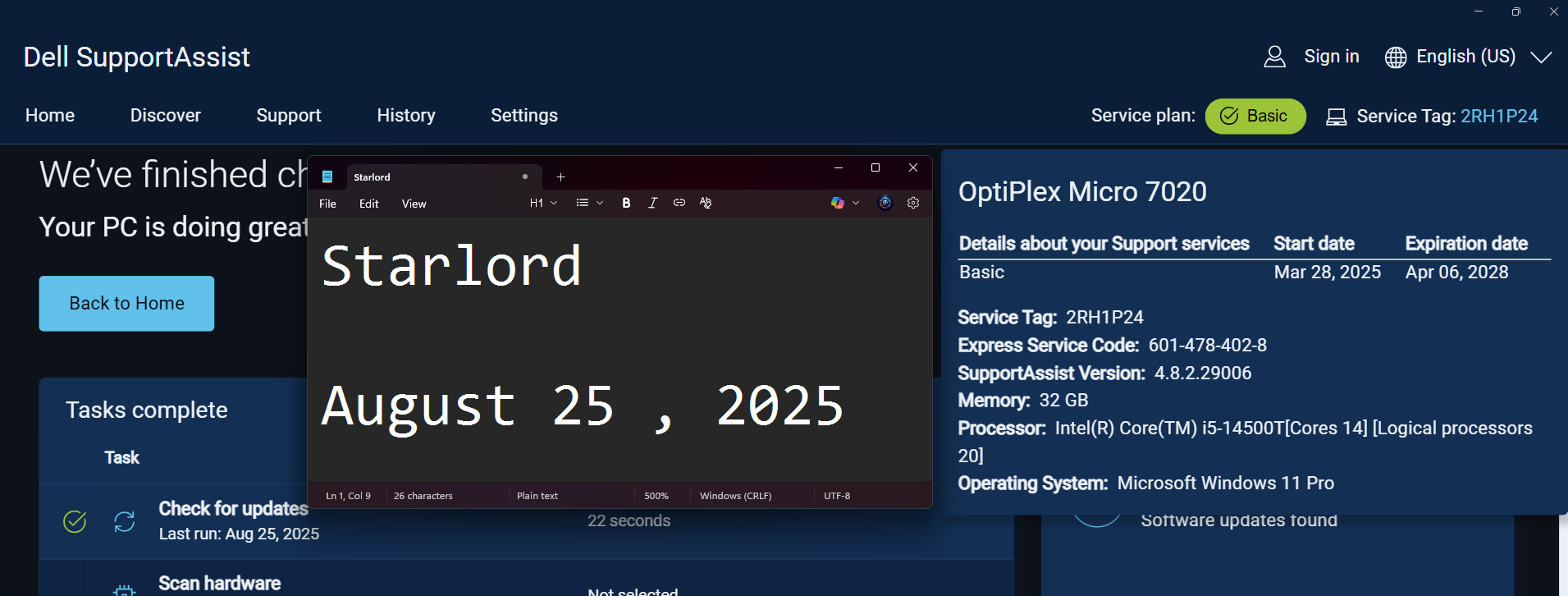The width and height of the screenshot is (1568, 596).
Task: Click the laptop icon next to Service Tag
Action: click(x=1336, y=117)
